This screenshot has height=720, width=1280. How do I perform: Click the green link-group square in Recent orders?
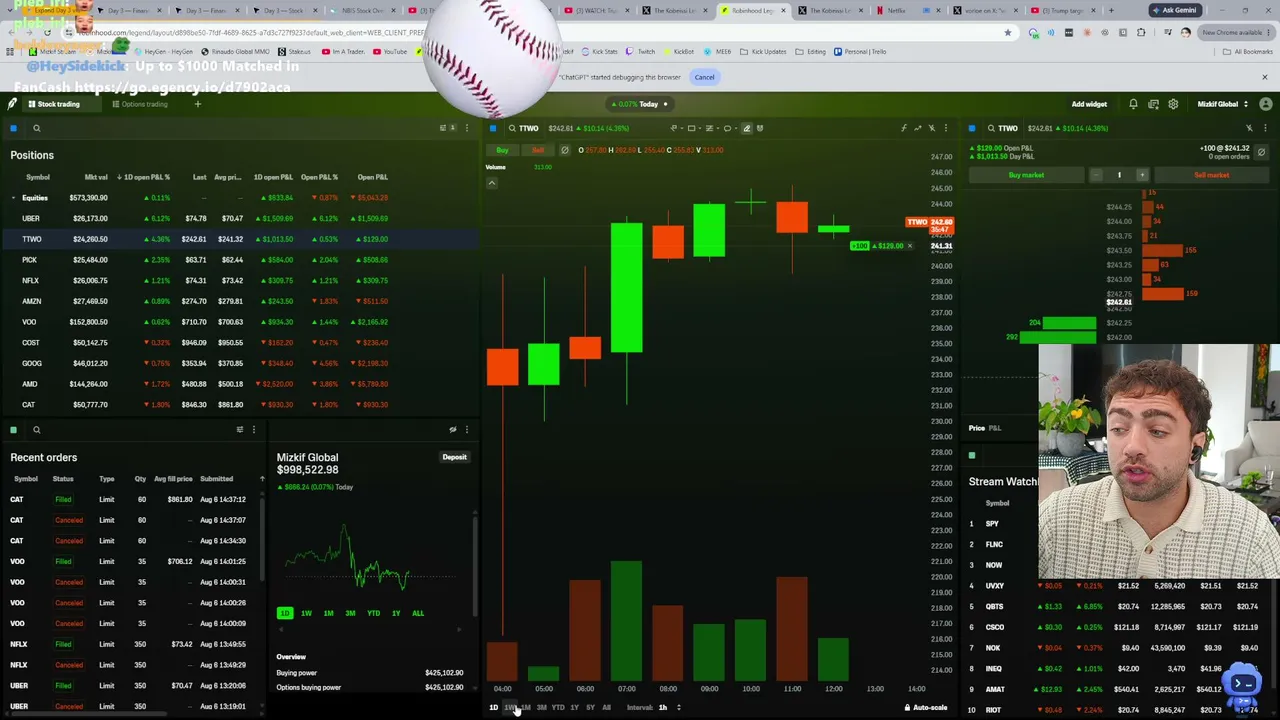(13, 430)
